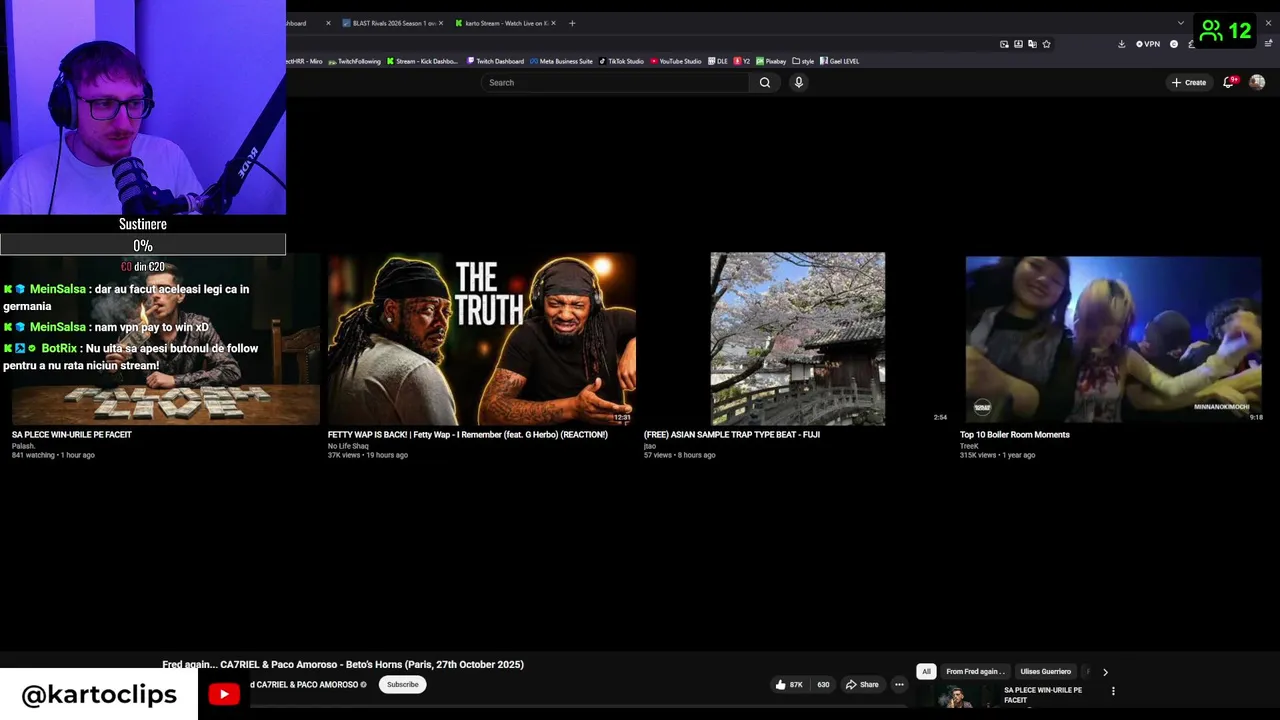This screenshot has width=1280, height=720.
Task: Select the All filter chip
Action: point(926,672)
